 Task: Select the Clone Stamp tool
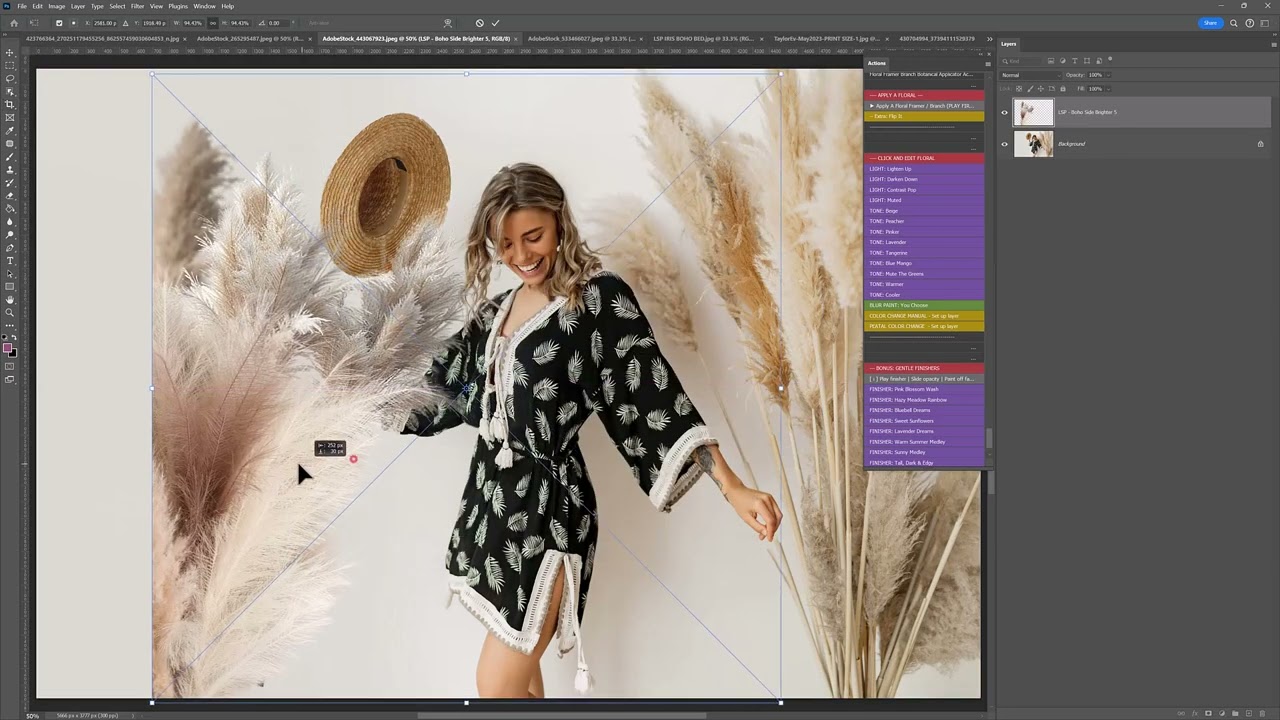(x=10, y=169)
